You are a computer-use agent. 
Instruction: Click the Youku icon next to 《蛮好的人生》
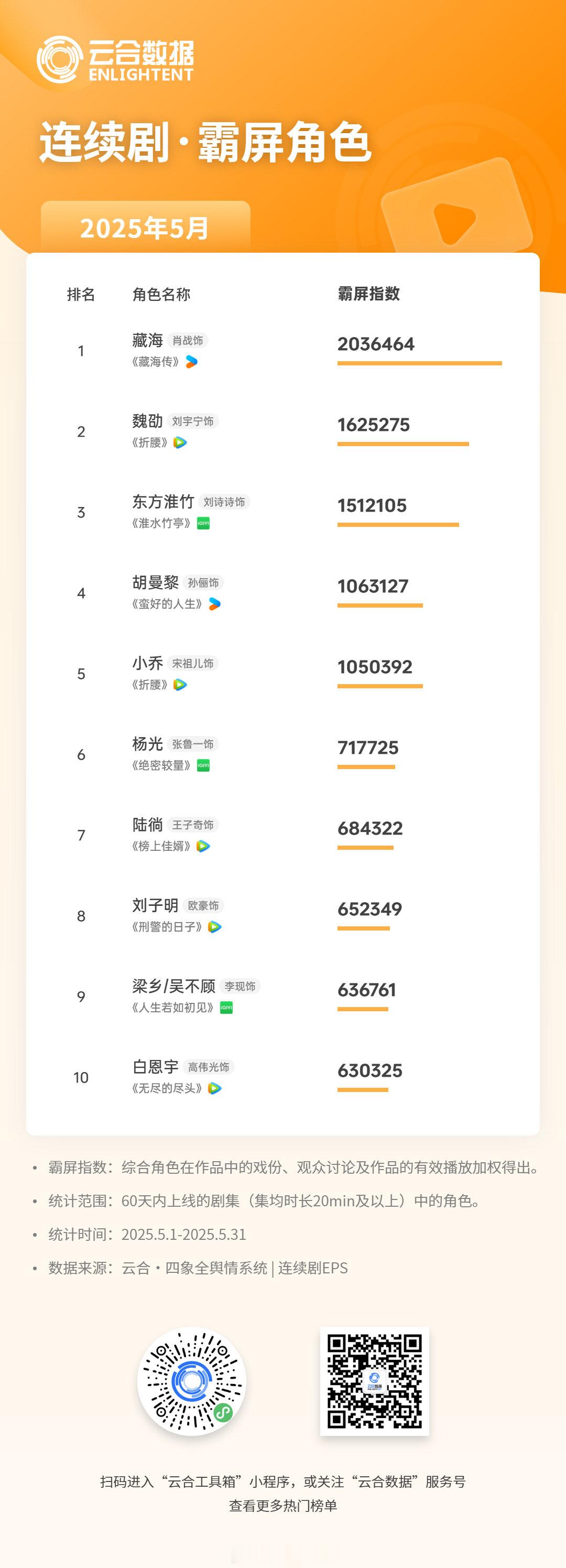click(214, 604)
